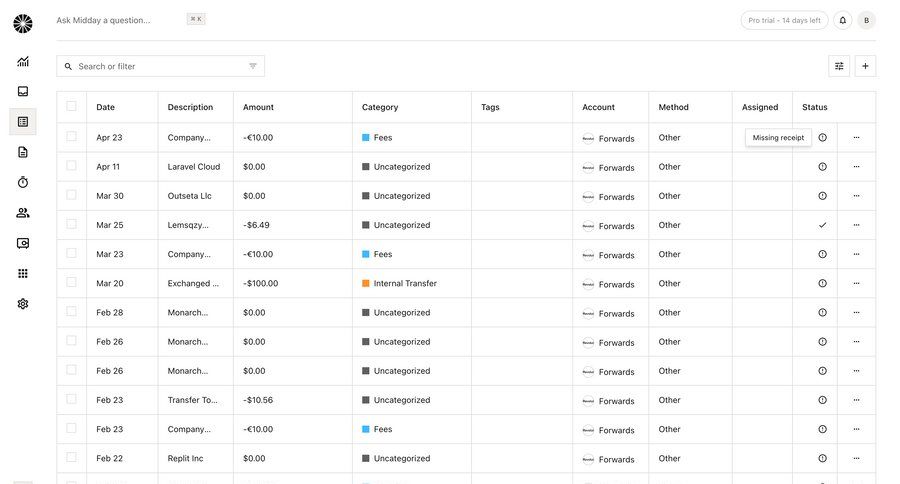
Task: Open the Apps grid icon in sidebar
Action: pos(23,273)
